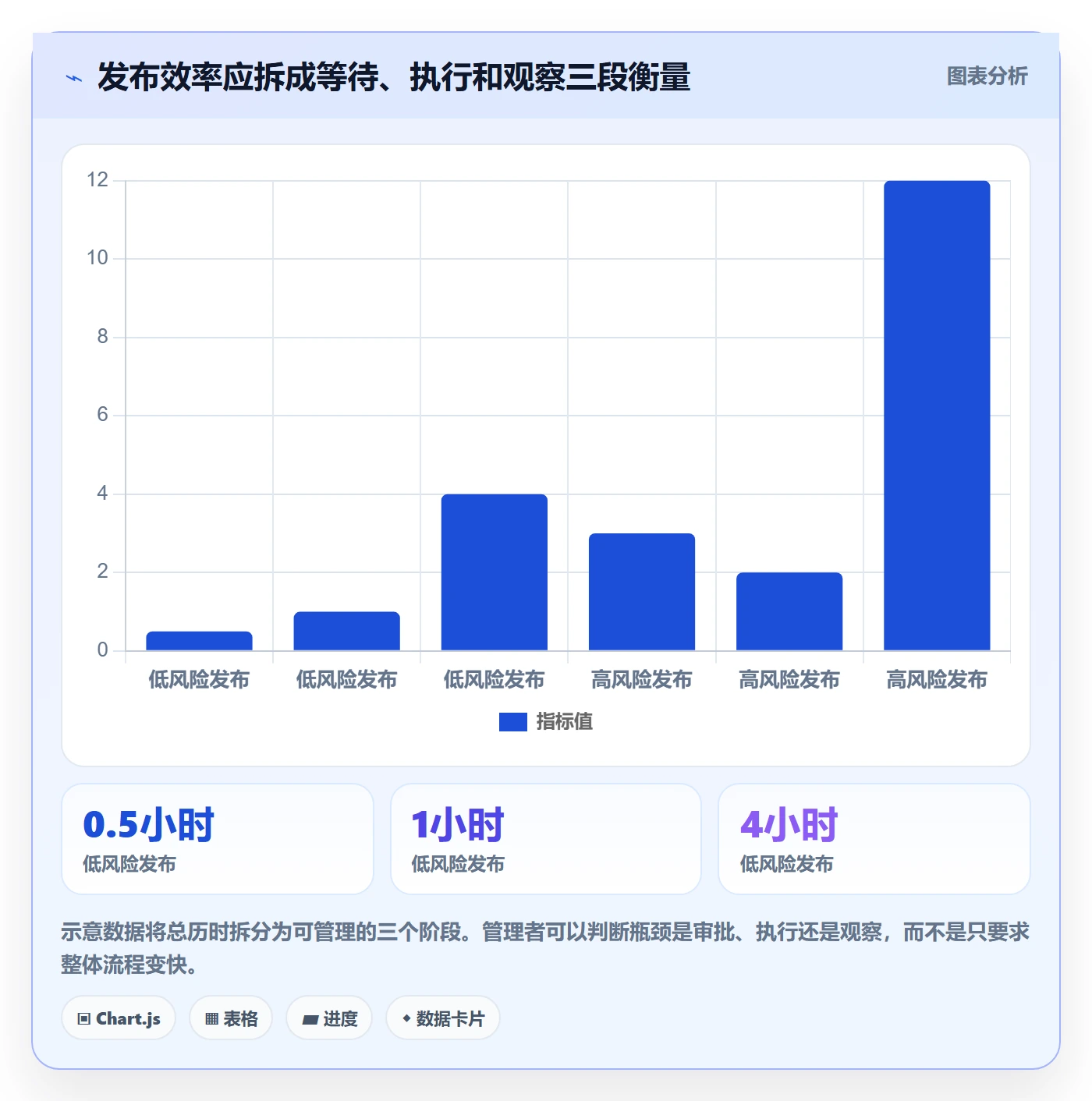
Task: Click the diamond icon in the 数据卡片 chip
Action: pos(406,1018)
